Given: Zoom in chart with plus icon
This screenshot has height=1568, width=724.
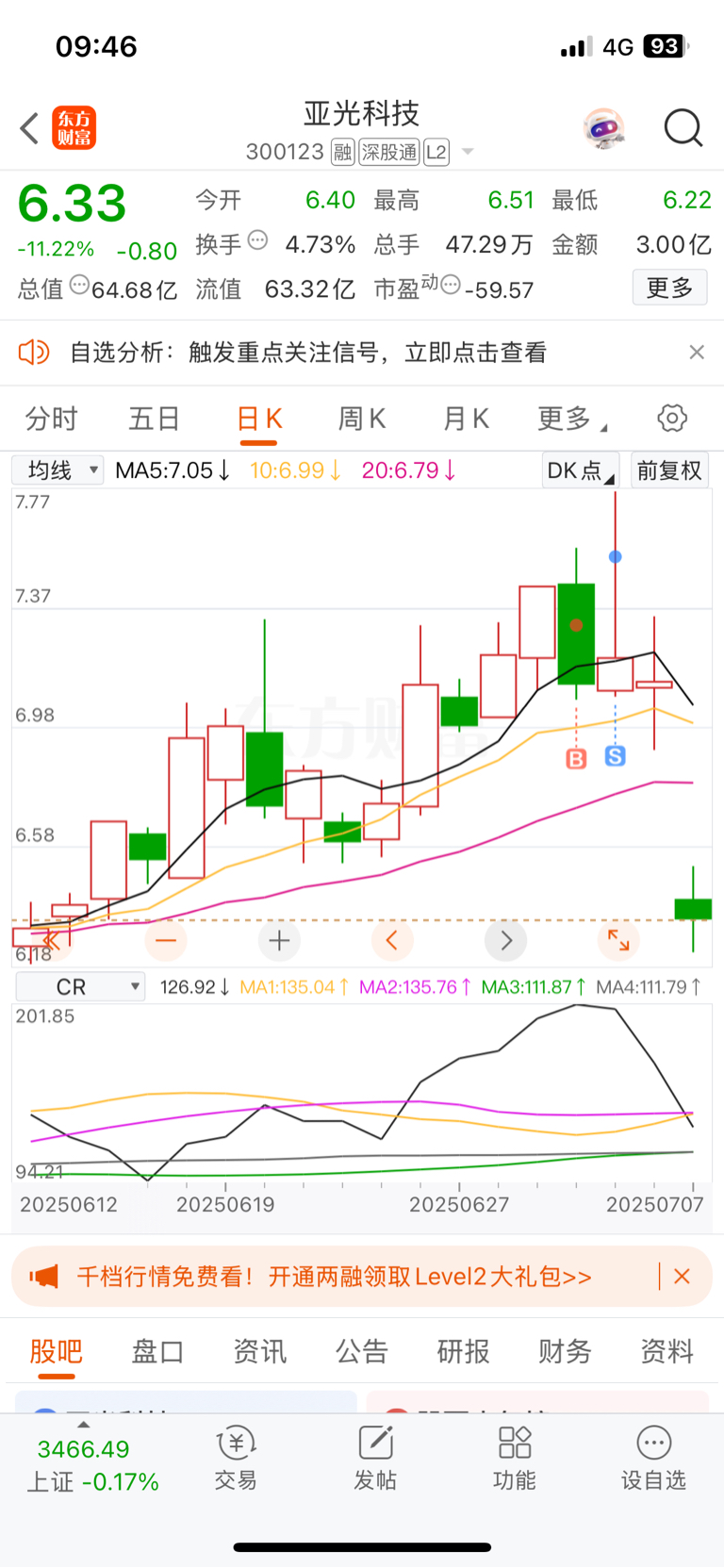Looking at the screenshot, I should point(279,940).
